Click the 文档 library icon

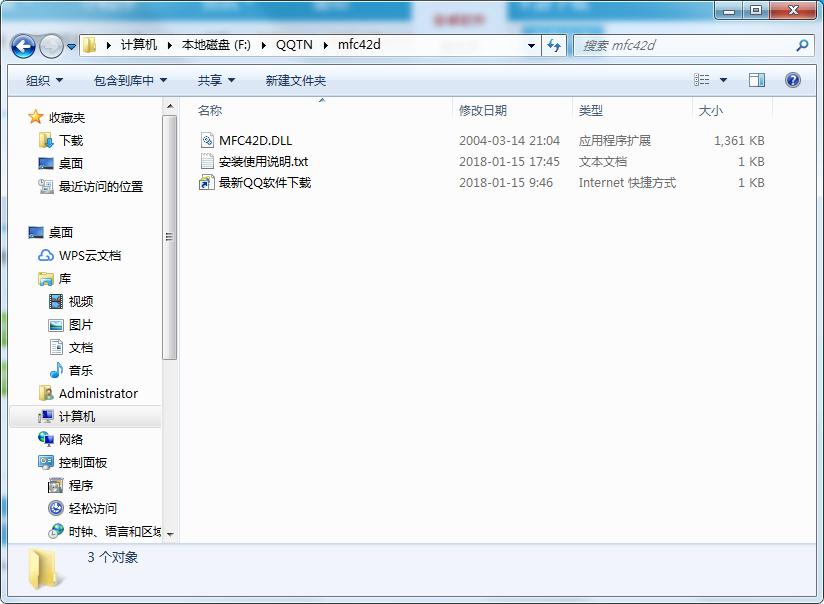click(56, 347)
